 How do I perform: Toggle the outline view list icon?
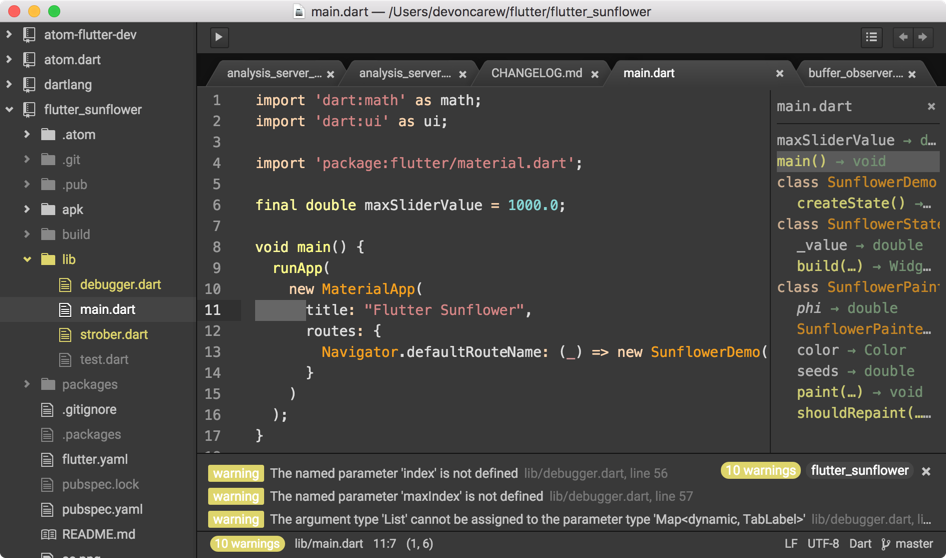[871, 37]
